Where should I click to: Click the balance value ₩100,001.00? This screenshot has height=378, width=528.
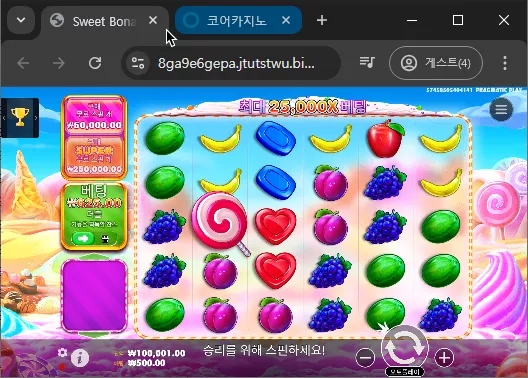coord(157,353)
